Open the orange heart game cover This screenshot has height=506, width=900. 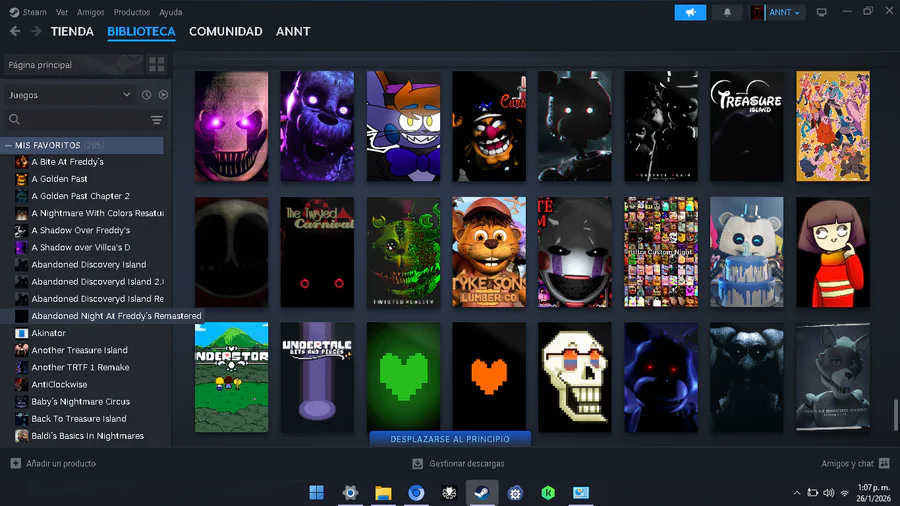click(488, 377)
